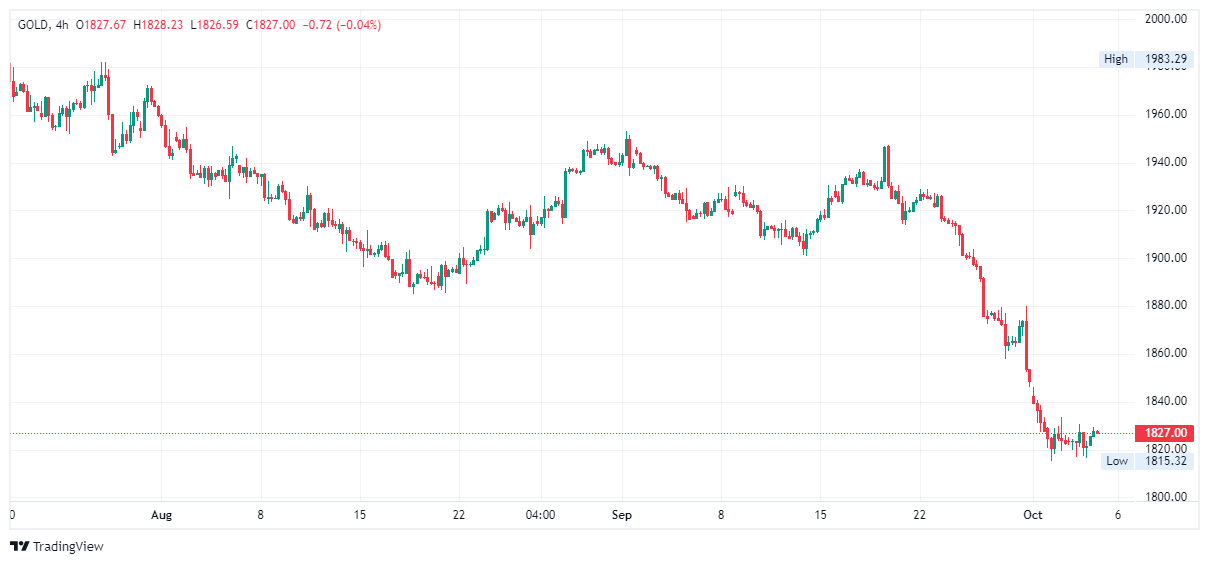1209x564 pixels.
Task: Click the 2000.00 price axis label
Action: click(1166, 19)
